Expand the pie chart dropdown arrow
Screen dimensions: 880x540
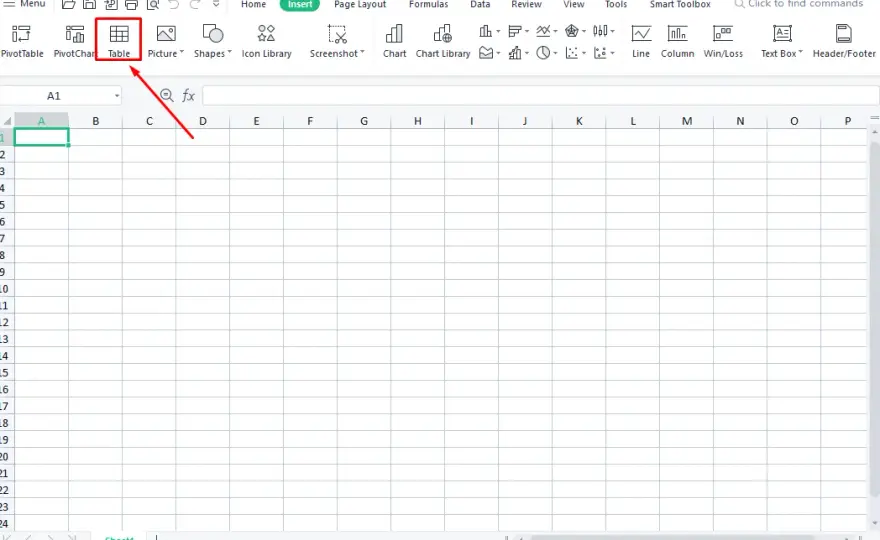pos(555,53)
